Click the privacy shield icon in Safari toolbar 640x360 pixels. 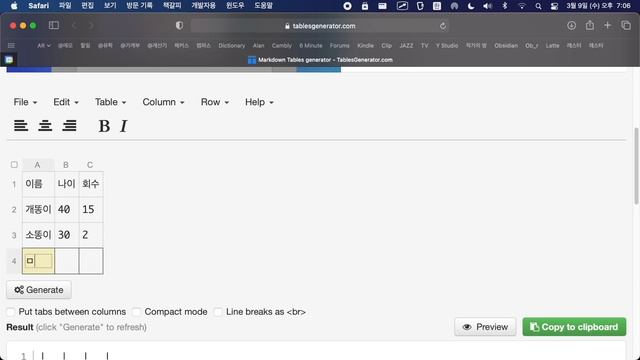pos(179,25)
